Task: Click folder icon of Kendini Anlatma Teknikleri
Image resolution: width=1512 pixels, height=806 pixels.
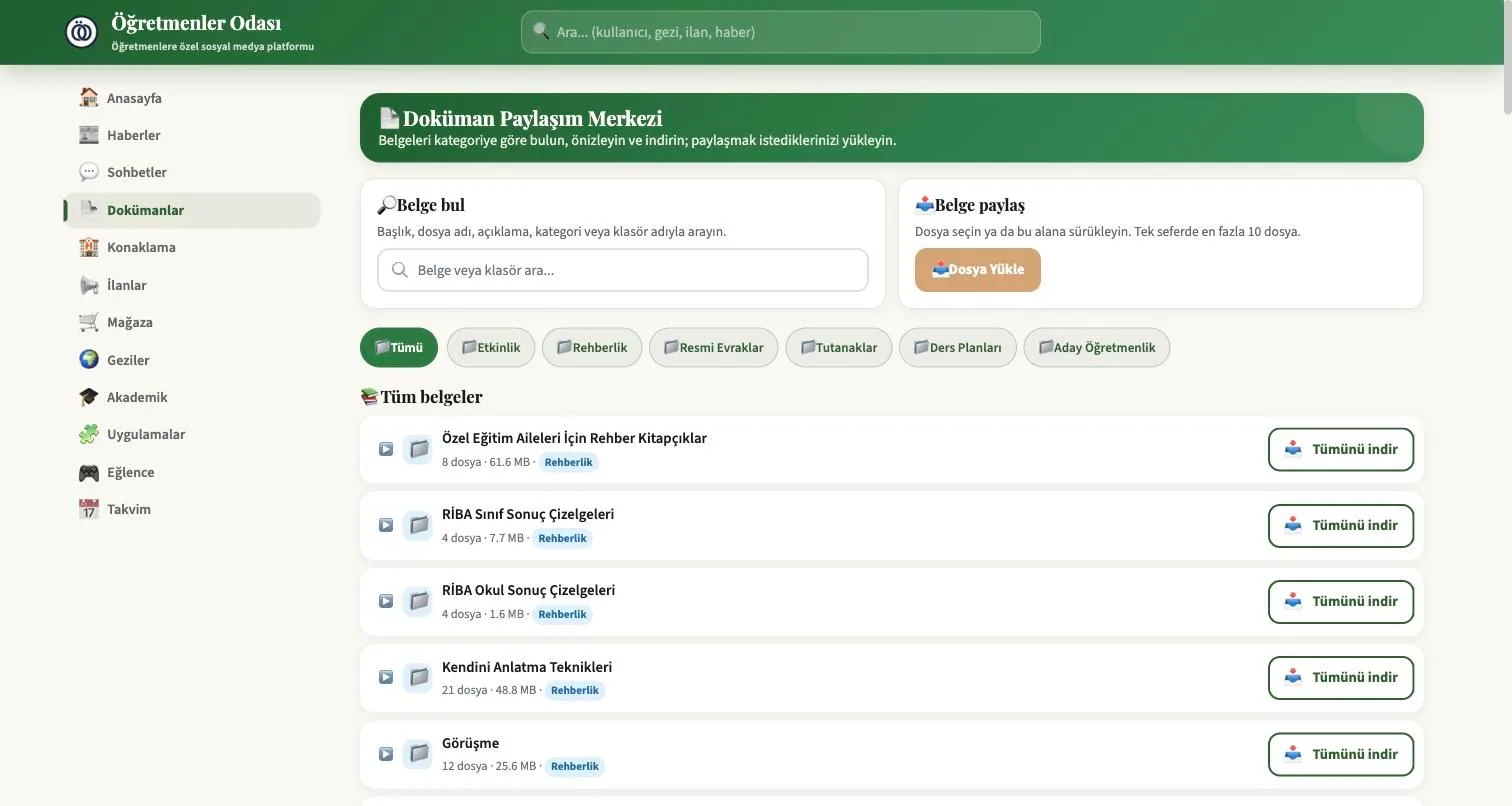Action: 418,677
